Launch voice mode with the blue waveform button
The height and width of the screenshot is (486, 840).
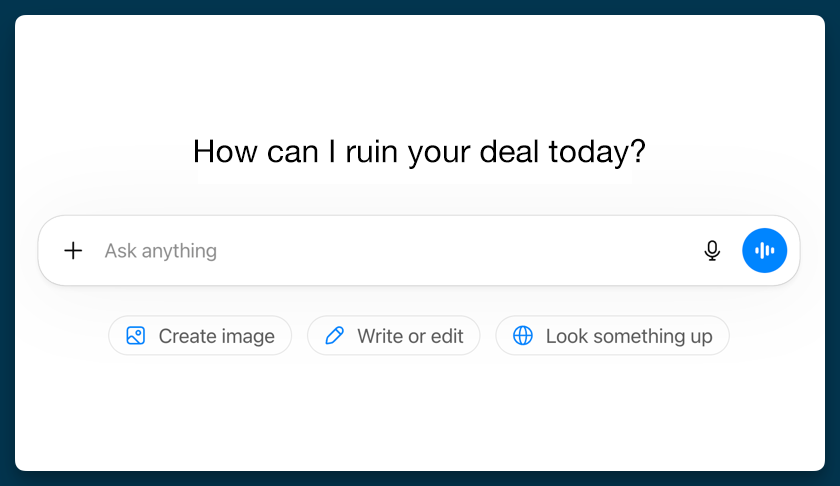point(765,250)
